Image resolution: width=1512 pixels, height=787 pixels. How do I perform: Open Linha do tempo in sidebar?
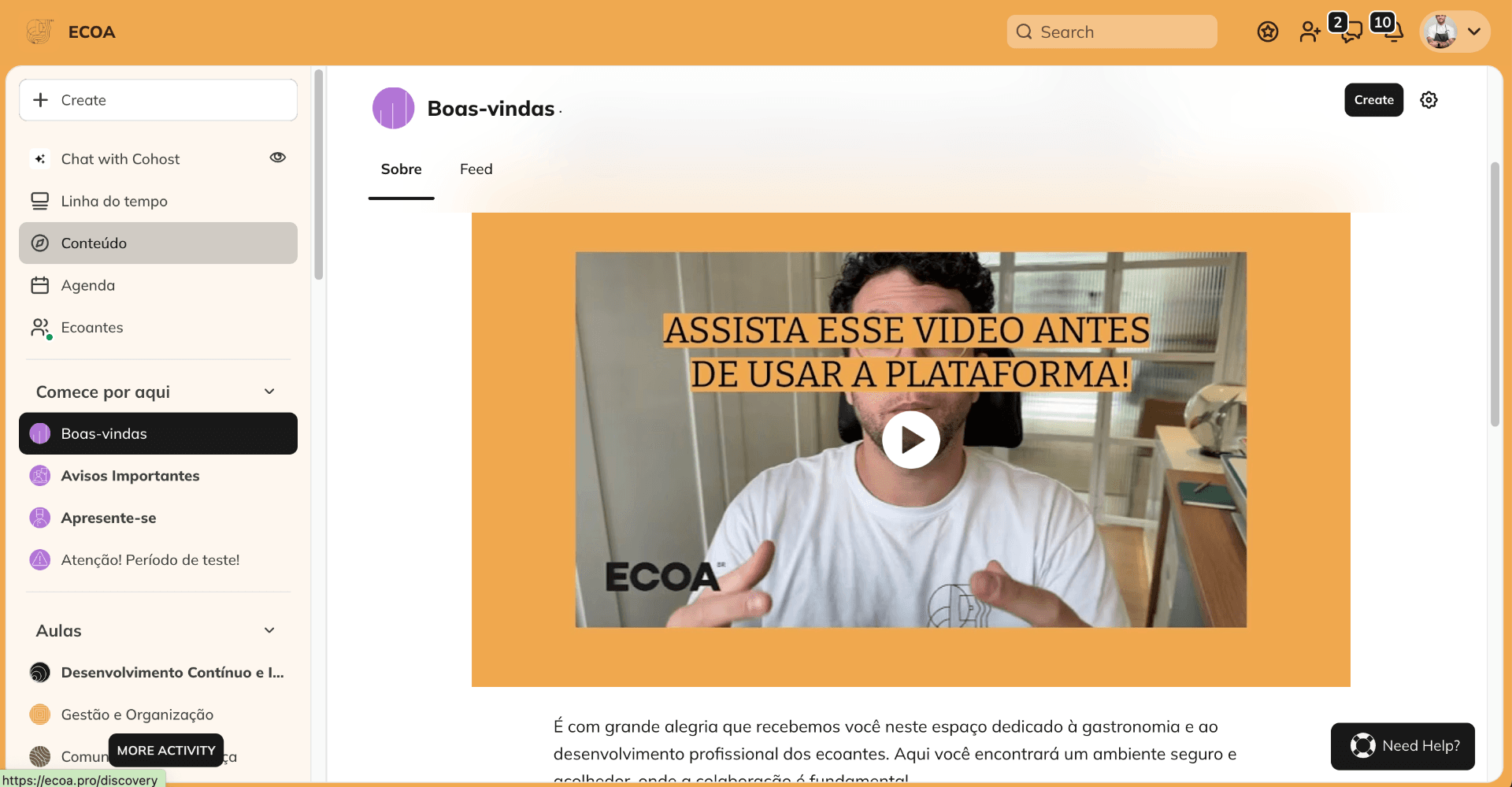click(158, 201)
